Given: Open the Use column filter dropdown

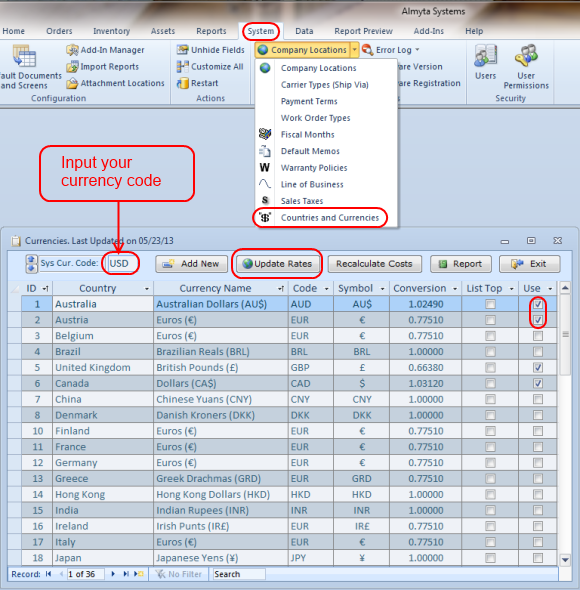Looking at the screenshot, I should point(550,289).
